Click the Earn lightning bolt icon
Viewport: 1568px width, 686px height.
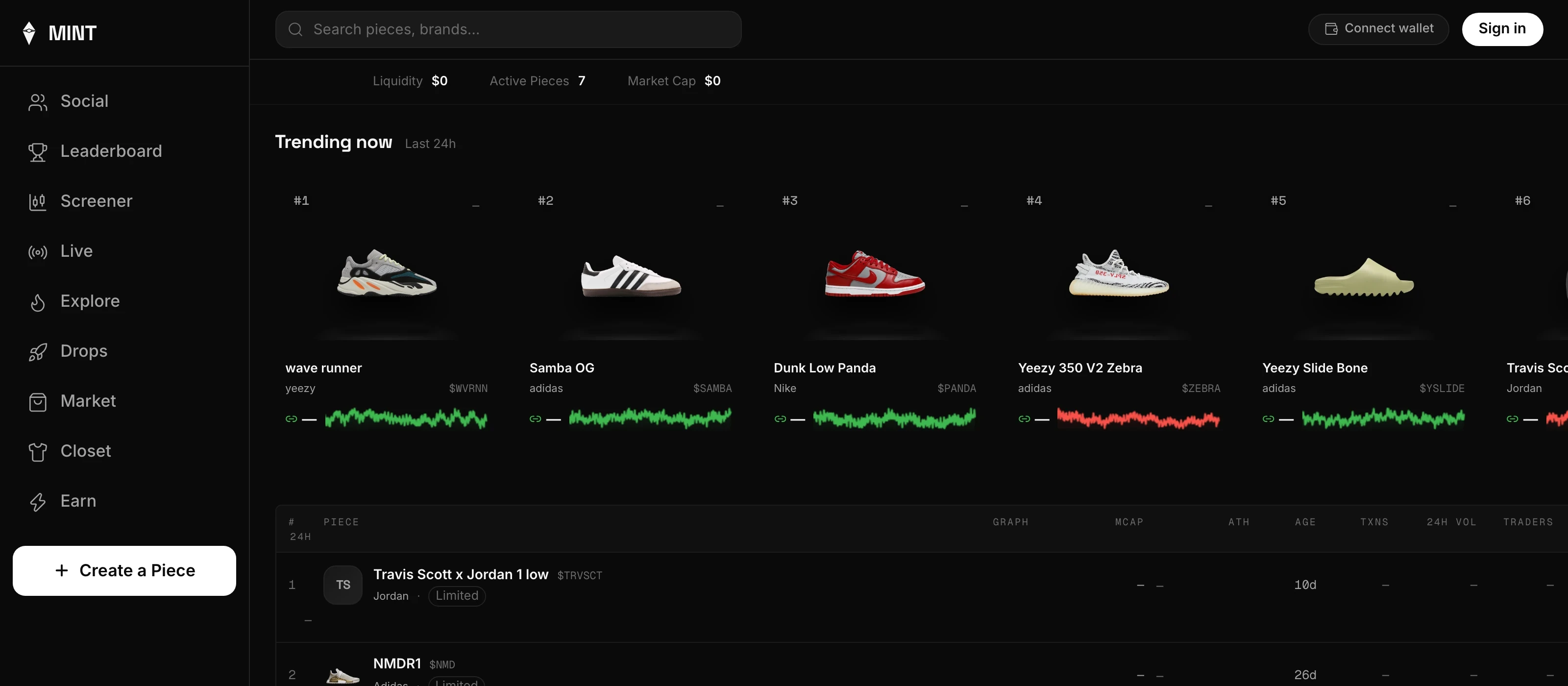38,502
